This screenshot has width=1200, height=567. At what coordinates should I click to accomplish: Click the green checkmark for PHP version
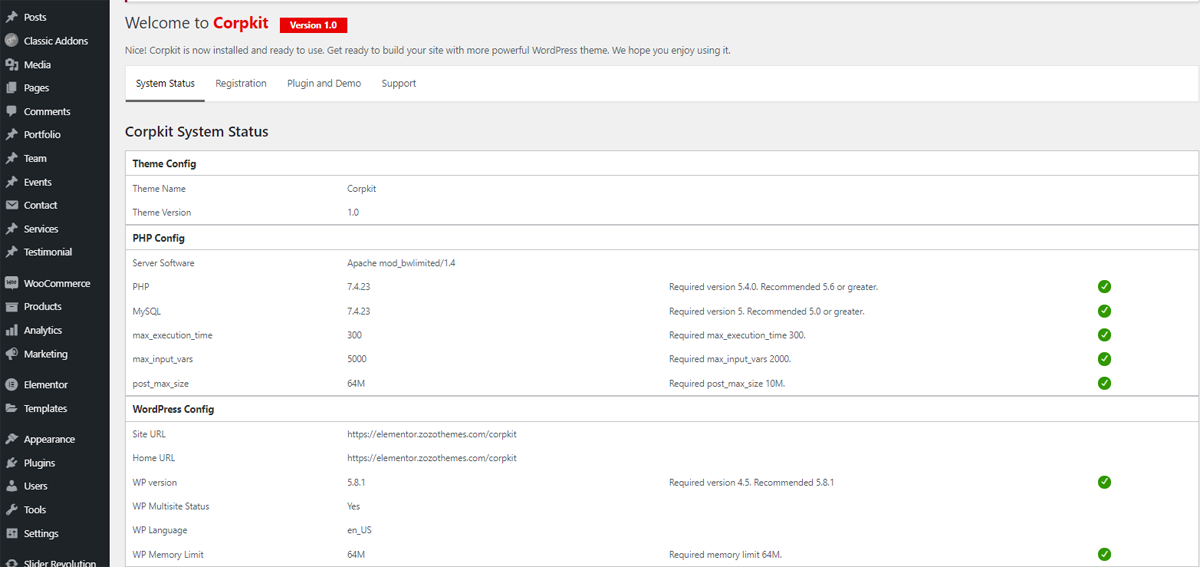(x=1104, y=287)
